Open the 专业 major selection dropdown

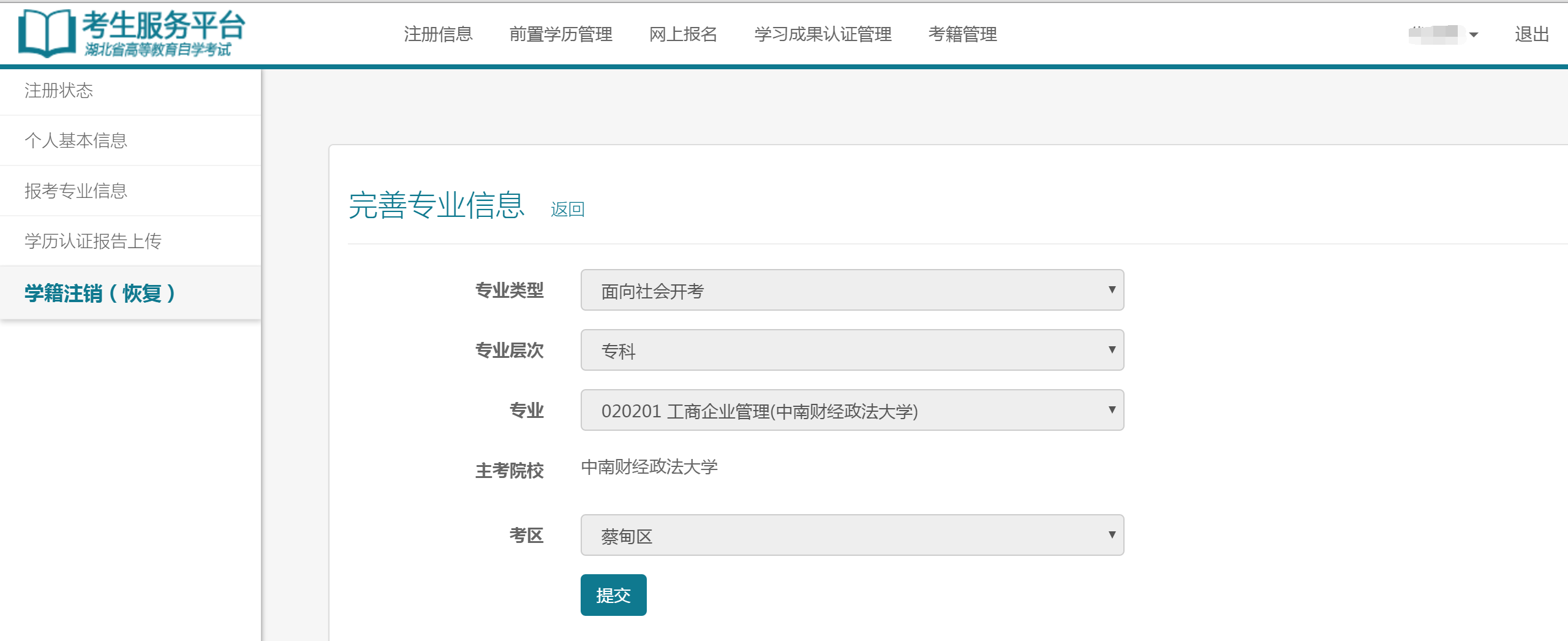(851, 411)
